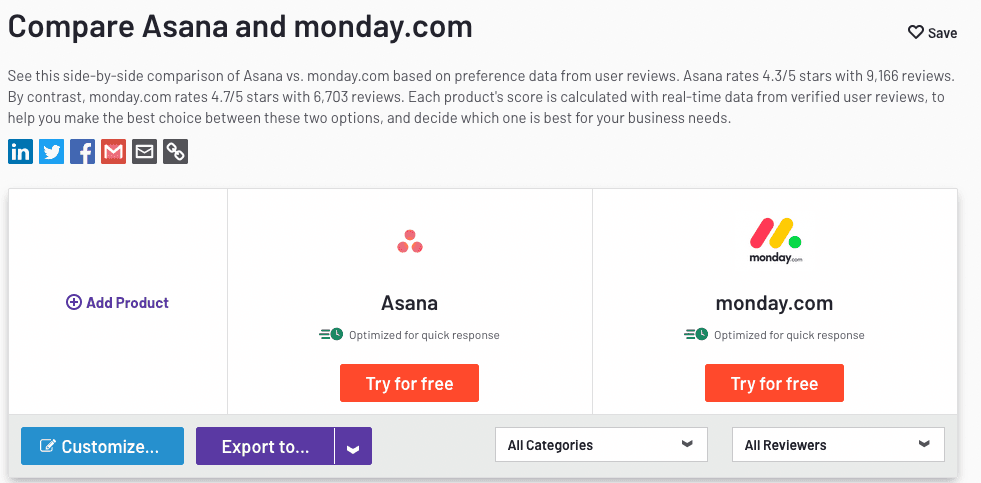981x483 pixels.
Task: Click Try for free under Asana
Action: (410, 383)
